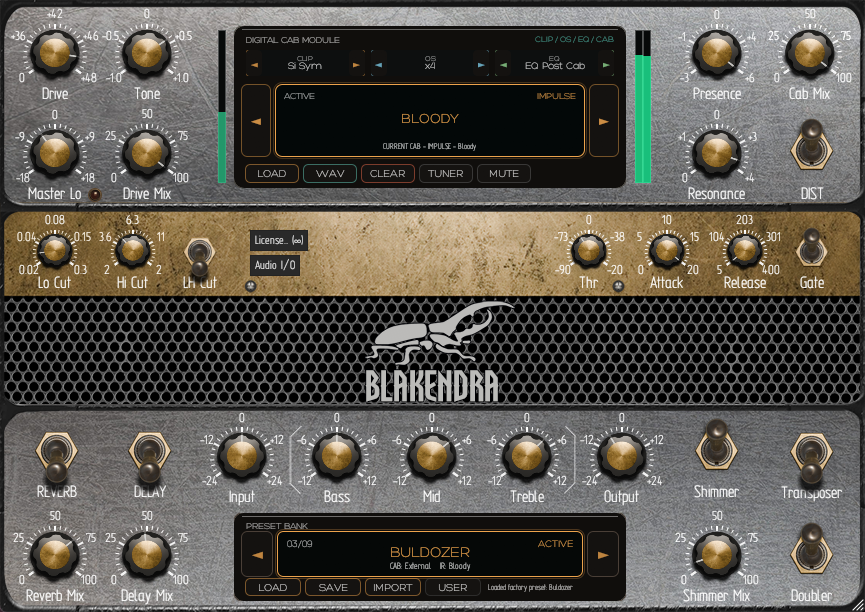Go to previous cab impulse
The width and height of the screenshot is (865, 612).
pos(256,121)
